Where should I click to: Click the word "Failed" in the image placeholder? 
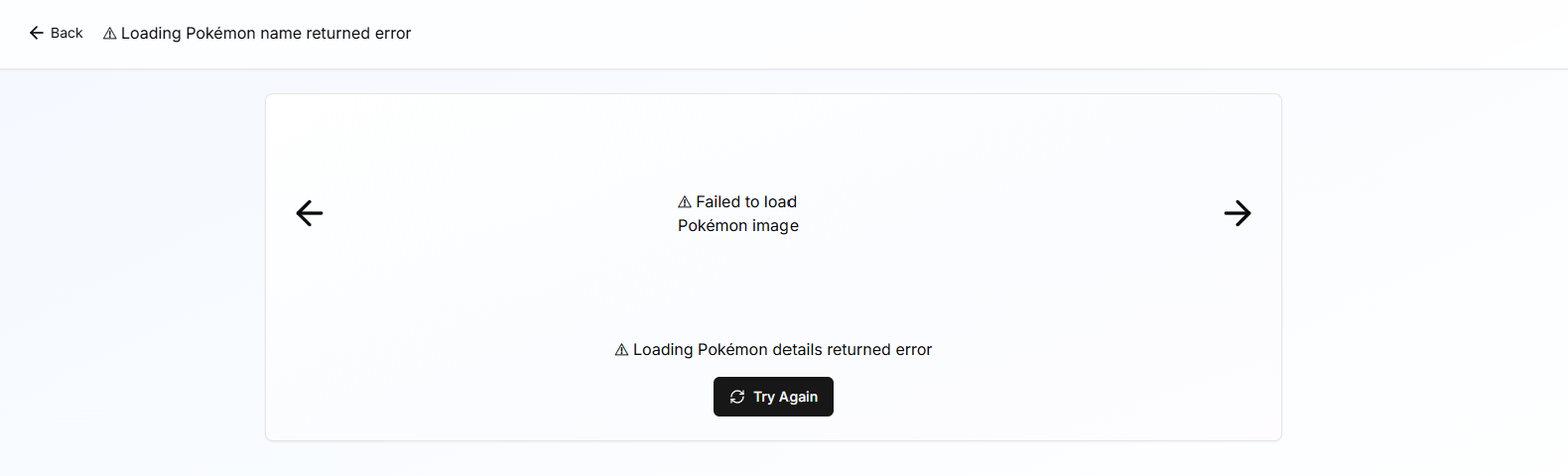tap(719, 201)
